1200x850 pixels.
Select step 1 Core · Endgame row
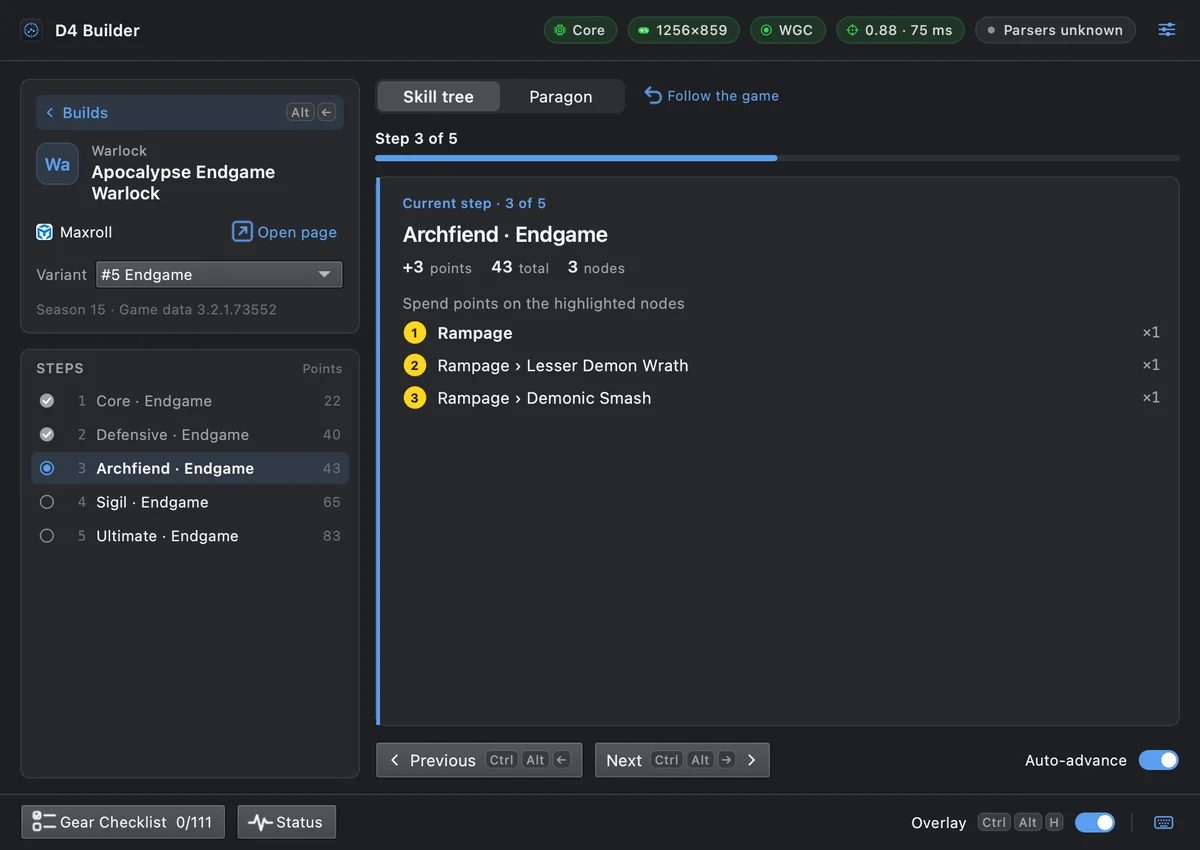pyautogui.click(x=190, y=401)
